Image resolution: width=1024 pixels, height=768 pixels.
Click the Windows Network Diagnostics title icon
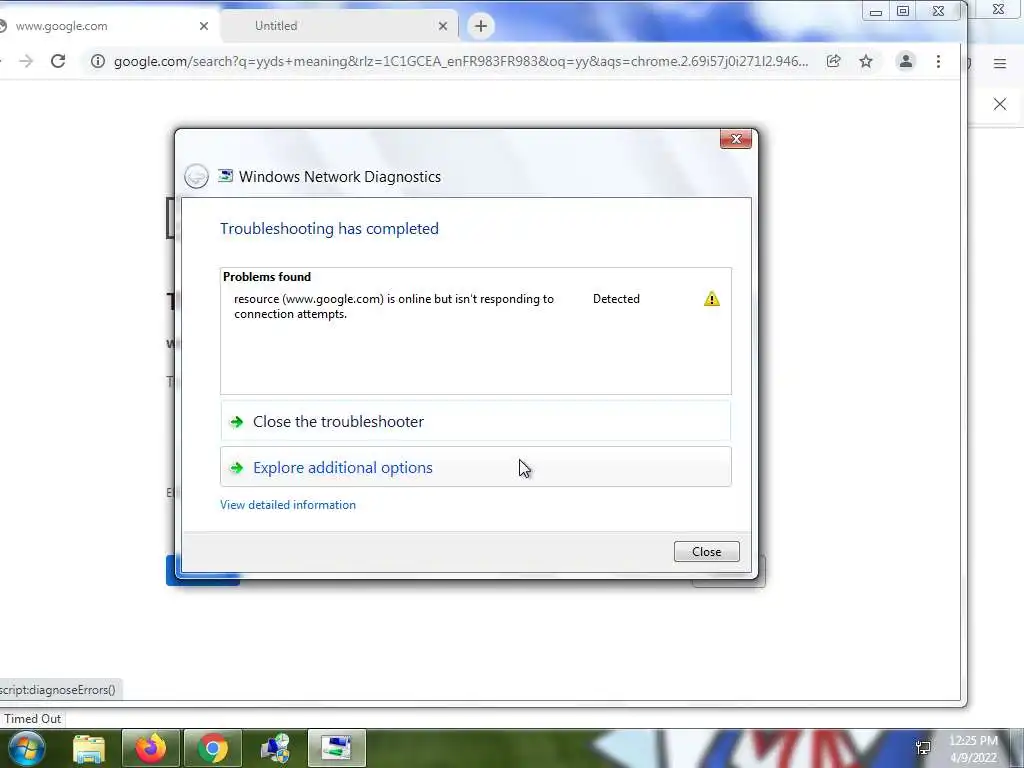(225, 176)
